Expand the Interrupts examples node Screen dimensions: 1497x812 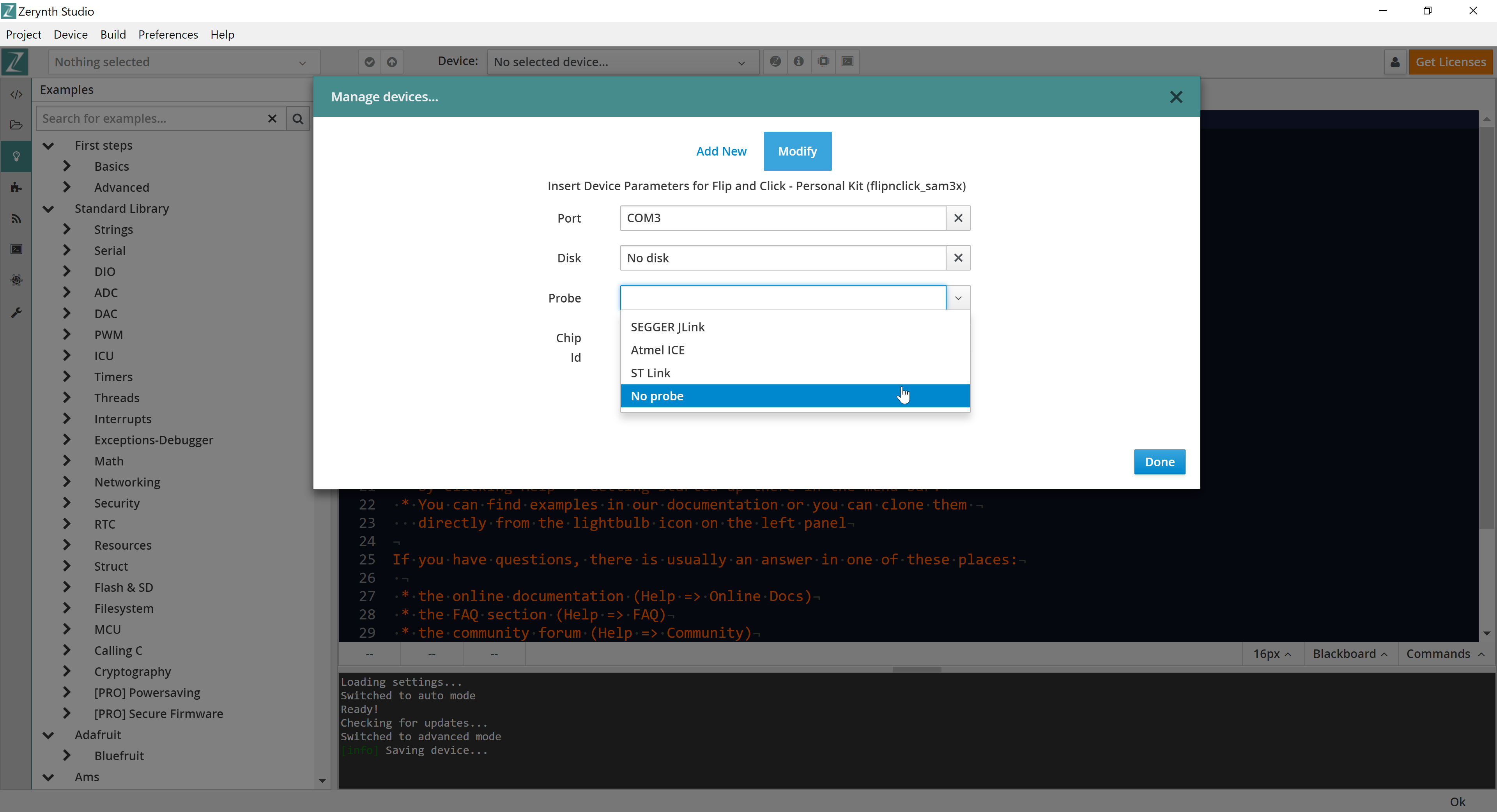tap(67, 419)
